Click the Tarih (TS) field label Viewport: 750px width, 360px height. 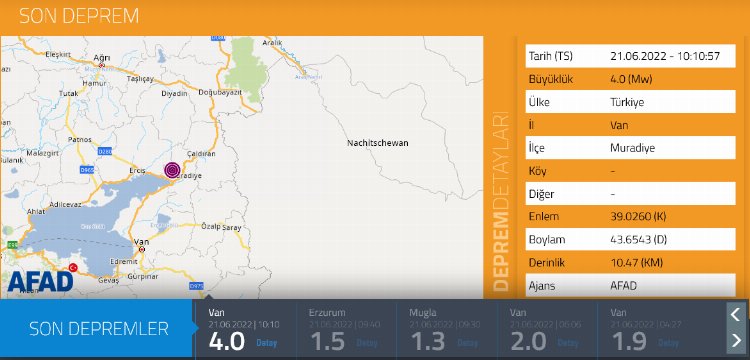pyautogui.click(x=551, y=56)
